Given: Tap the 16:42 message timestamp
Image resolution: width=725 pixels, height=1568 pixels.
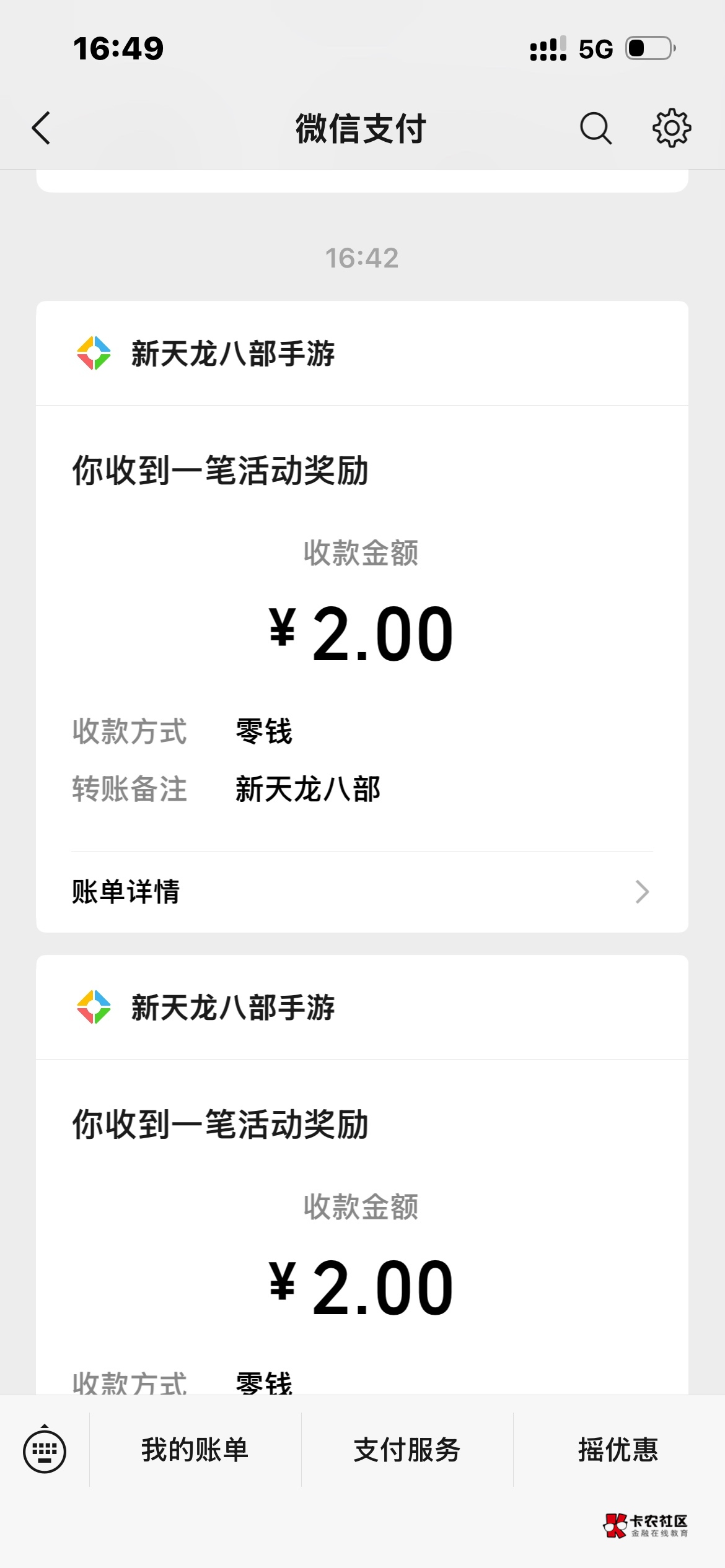Looking at the screenshot, I should pyautogui.click(x=362, y=258).
